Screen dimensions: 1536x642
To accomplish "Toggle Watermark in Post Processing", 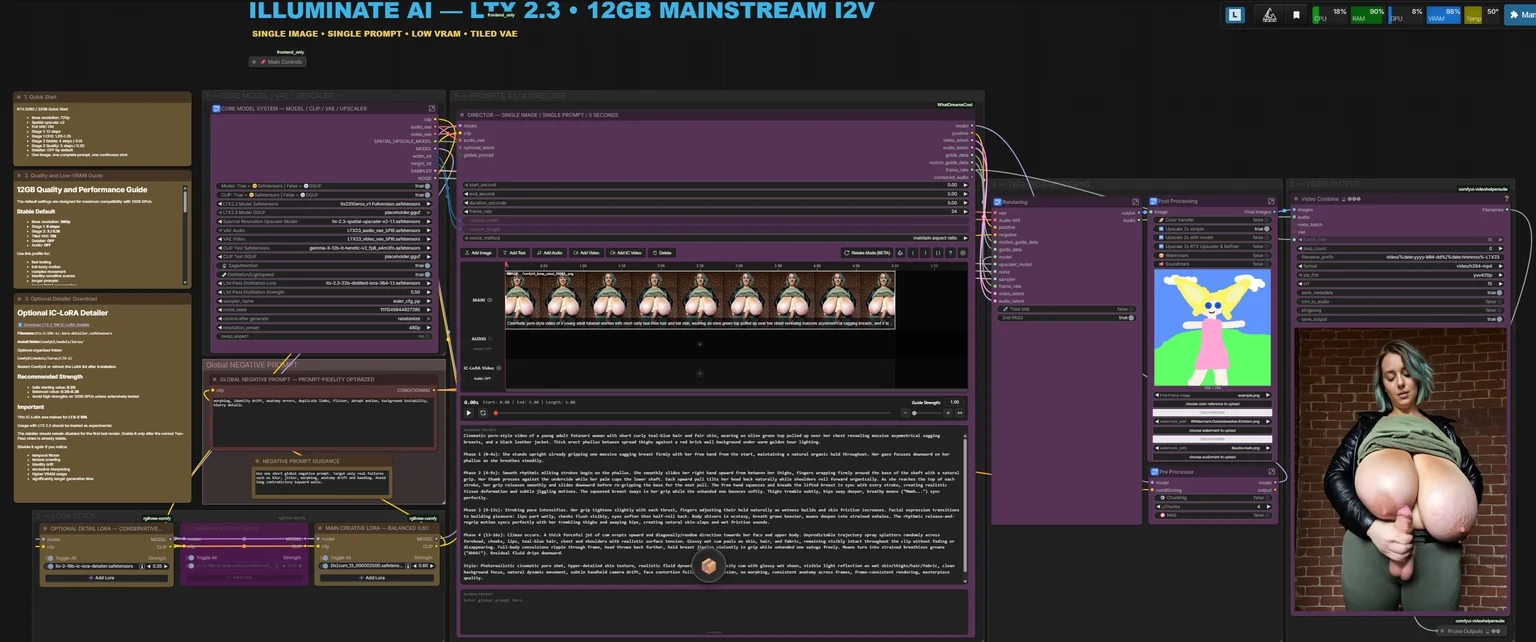I will tap(1213, 255).
